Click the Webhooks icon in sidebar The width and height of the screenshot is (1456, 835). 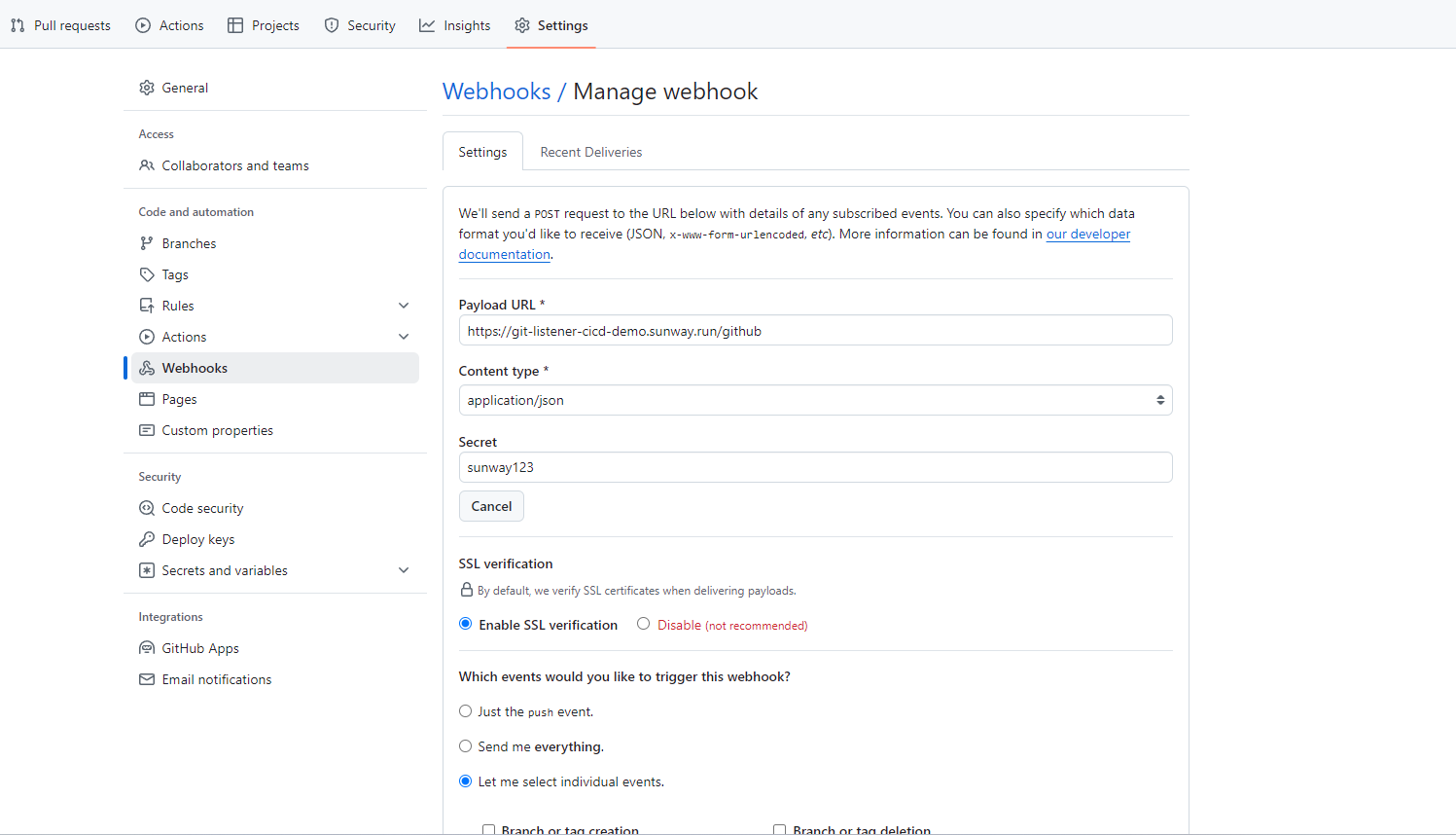point(147,368)
